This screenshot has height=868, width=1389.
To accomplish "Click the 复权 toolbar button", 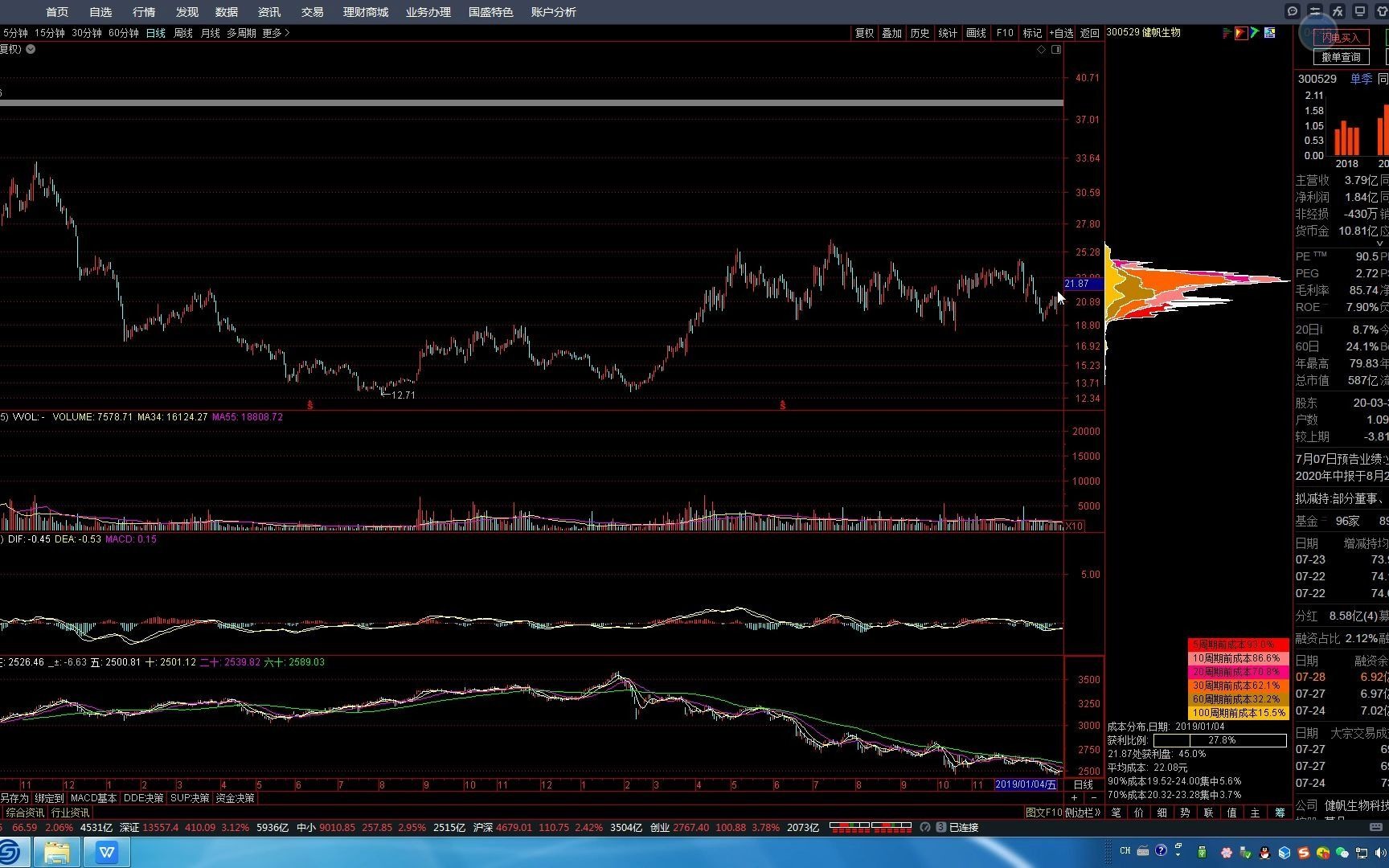I will (x=864, y=33).
